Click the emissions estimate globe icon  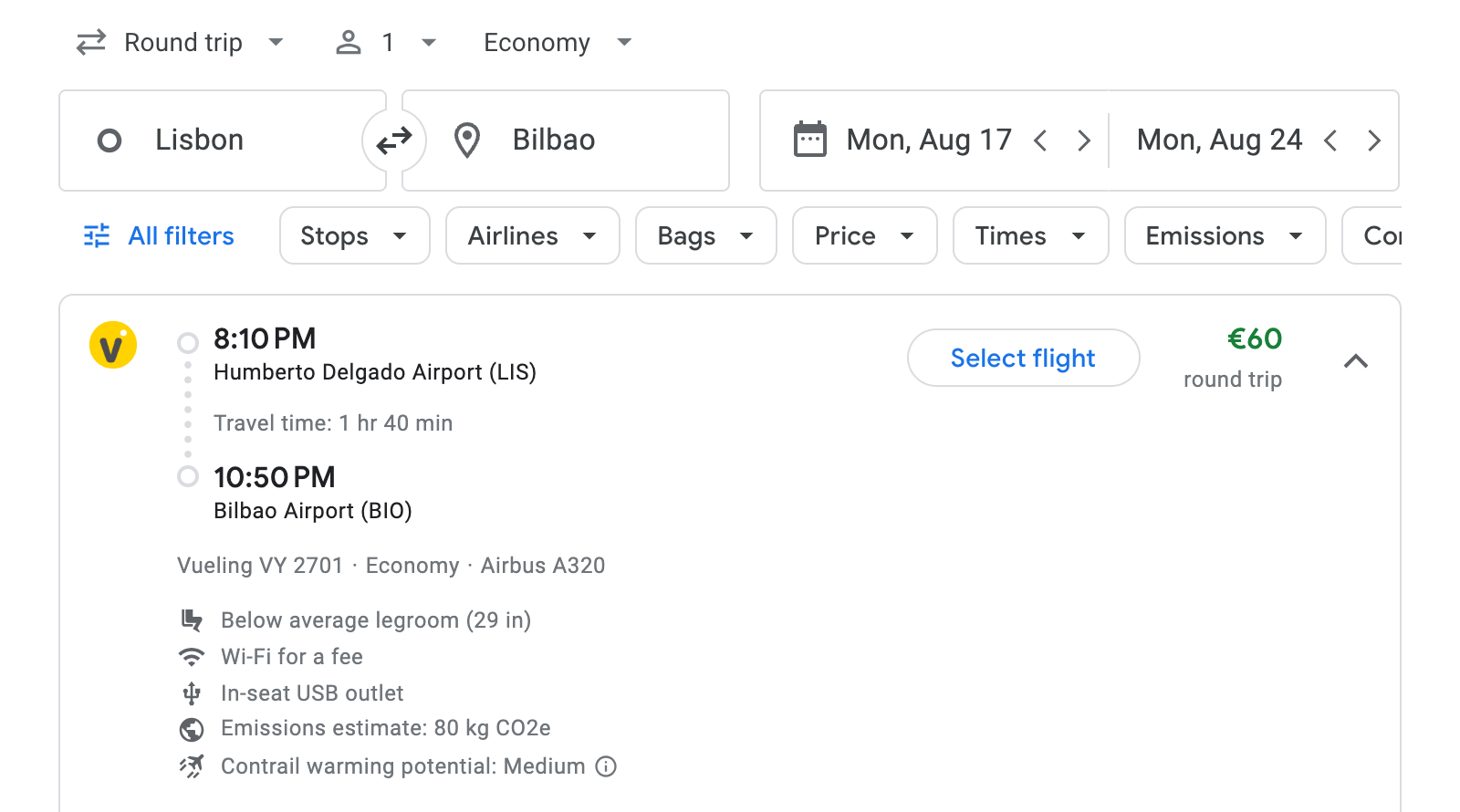click(191, 729)
